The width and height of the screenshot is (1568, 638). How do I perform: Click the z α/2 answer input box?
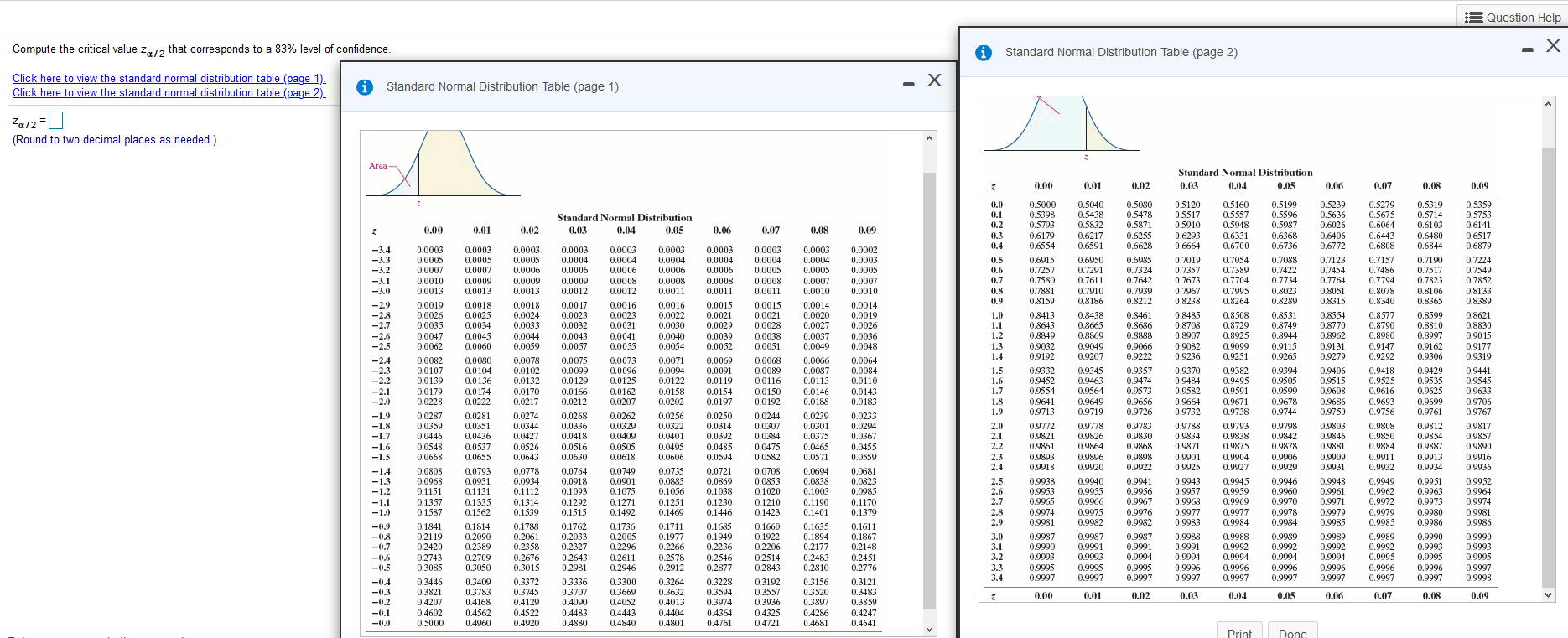pyautogui.click(x=56, y=121)
